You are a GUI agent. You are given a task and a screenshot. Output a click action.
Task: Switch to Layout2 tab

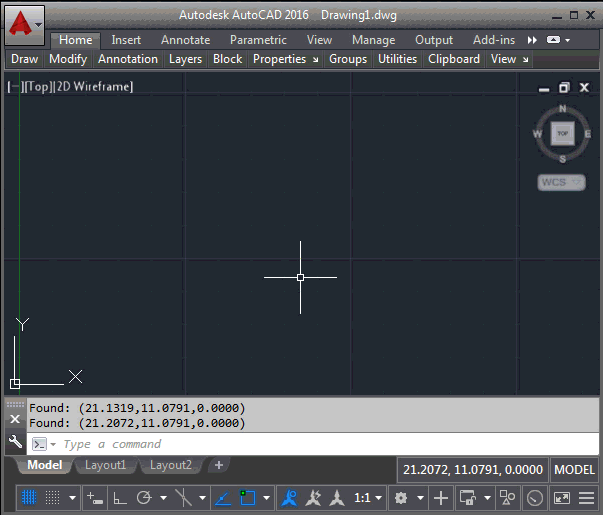[171, 465]
